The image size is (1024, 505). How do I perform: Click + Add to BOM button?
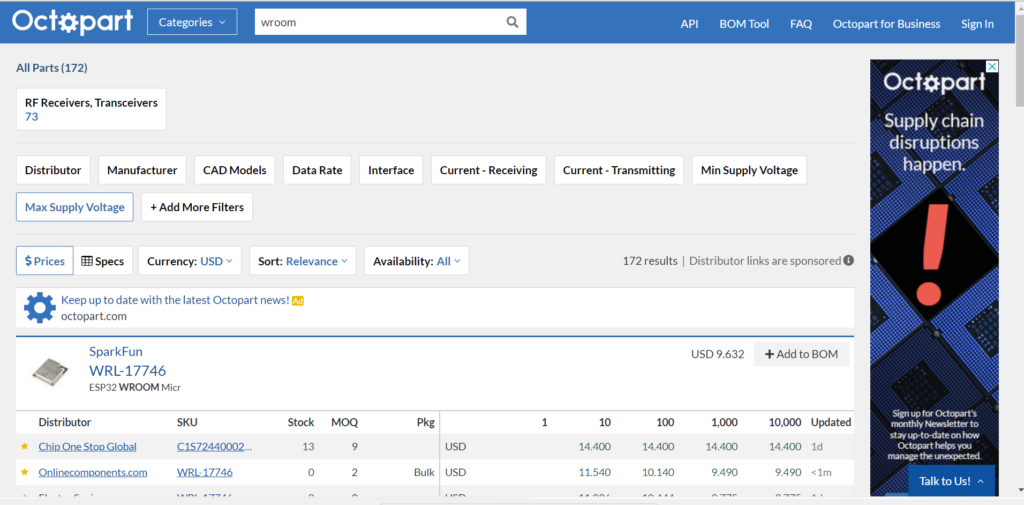801,354
